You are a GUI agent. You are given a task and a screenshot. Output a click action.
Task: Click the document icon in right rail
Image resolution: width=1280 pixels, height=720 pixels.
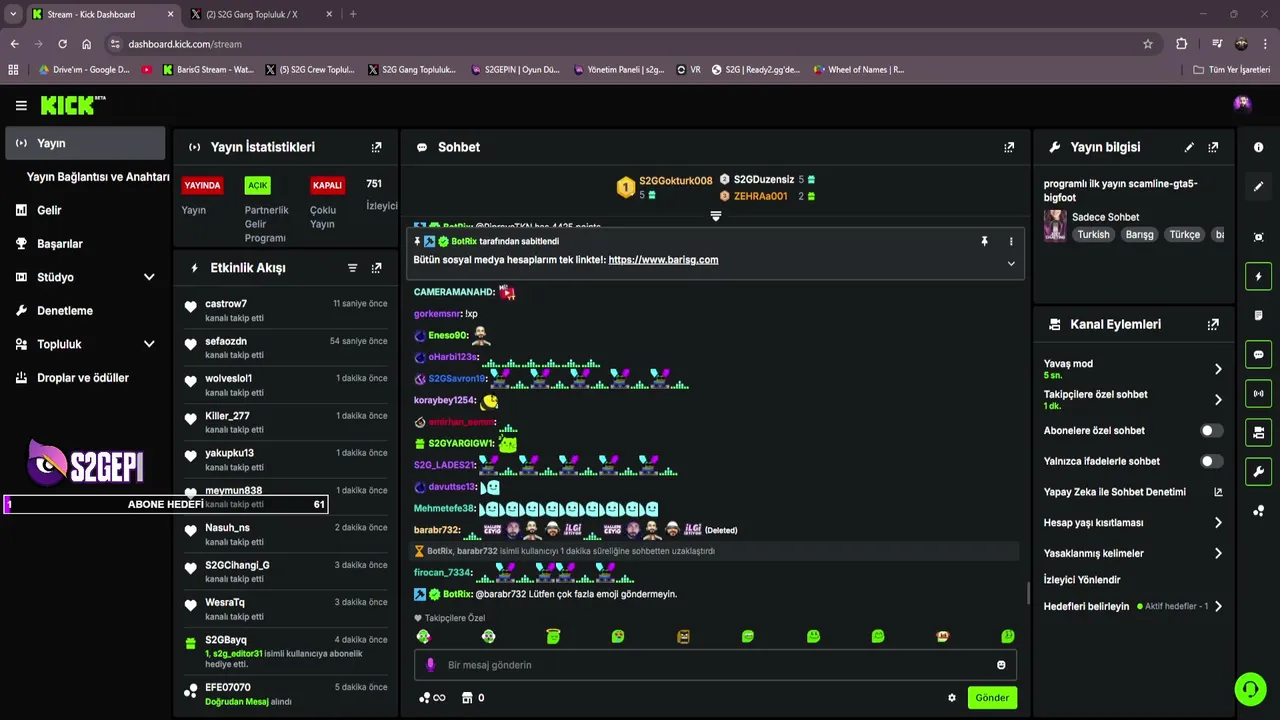(1258, 315)
